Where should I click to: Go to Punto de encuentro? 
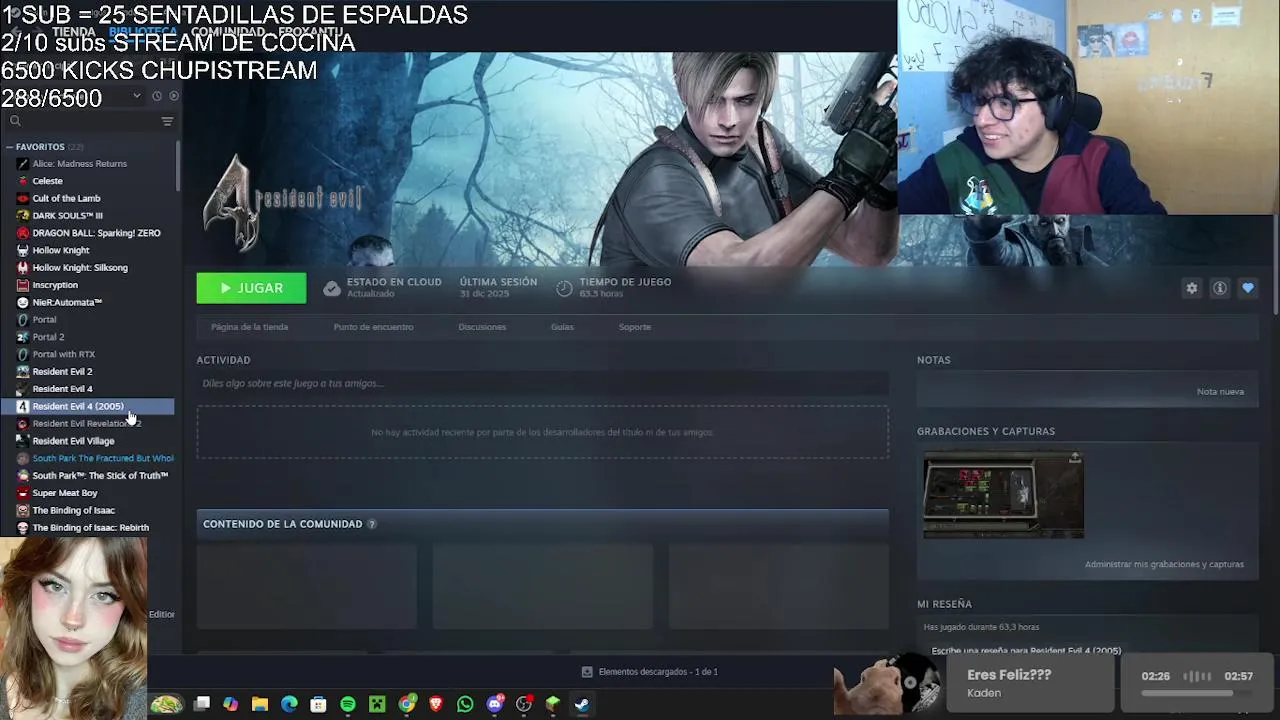click(373, 327)
